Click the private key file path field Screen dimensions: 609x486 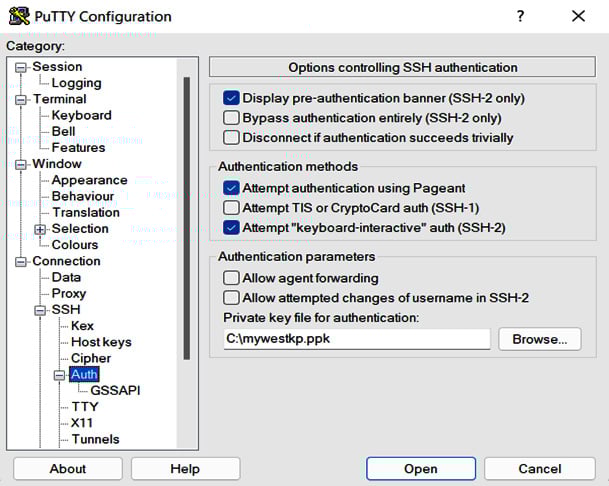coord(357,339)
